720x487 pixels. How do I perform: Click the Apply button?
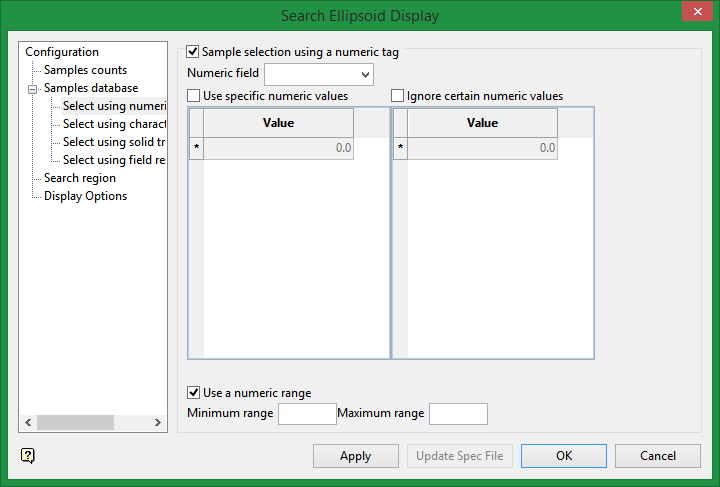pyautogui.click(x=356, y=456)
